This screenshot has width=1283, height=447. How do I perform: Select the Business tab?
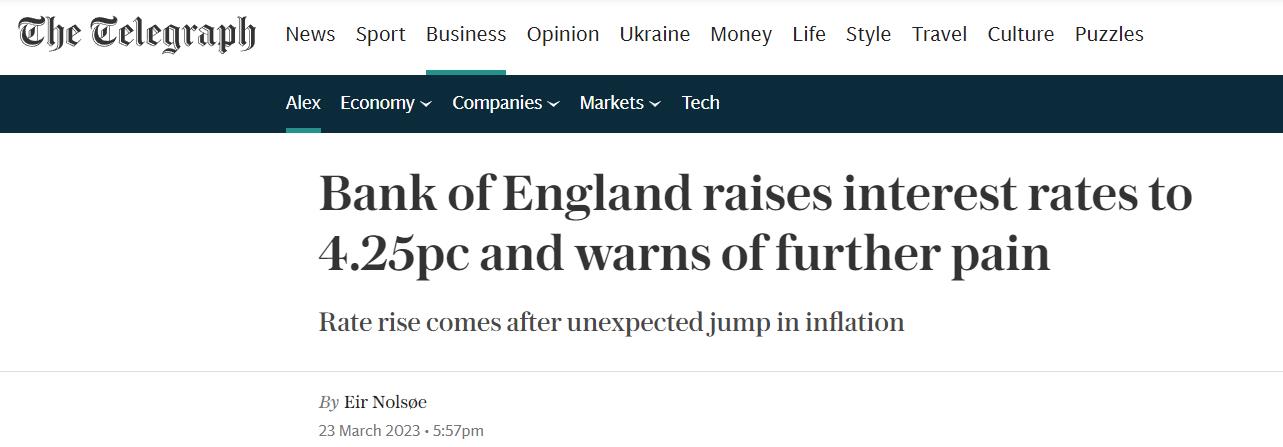point(466,34)
